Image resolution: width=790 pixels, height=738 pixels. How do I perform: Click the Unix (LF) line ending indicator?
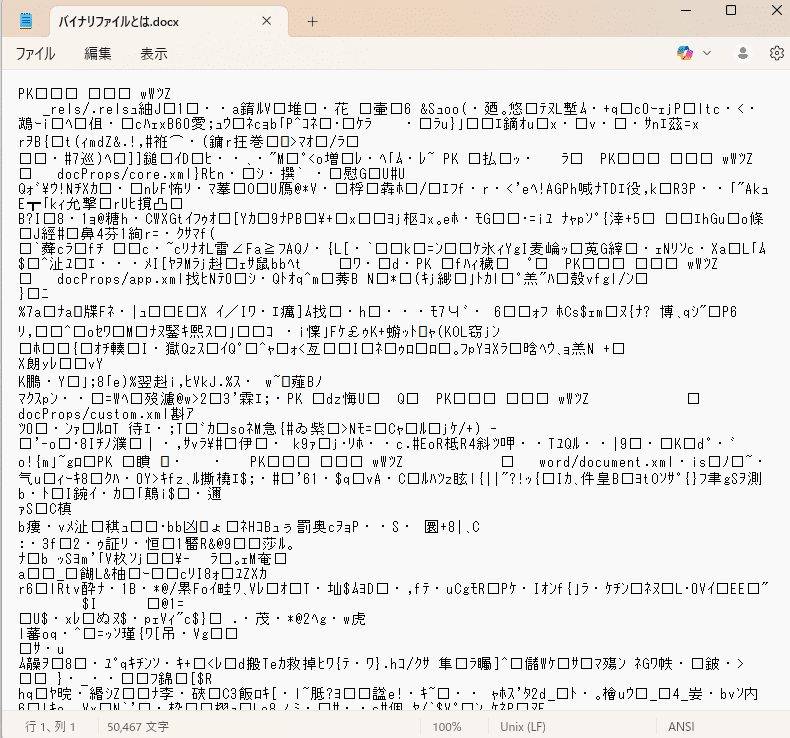(x=522, y=726)
